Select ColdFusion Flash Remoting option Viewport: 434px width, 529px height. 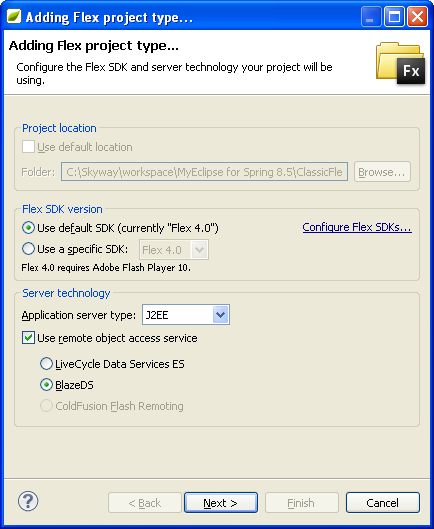coord(46,406)
